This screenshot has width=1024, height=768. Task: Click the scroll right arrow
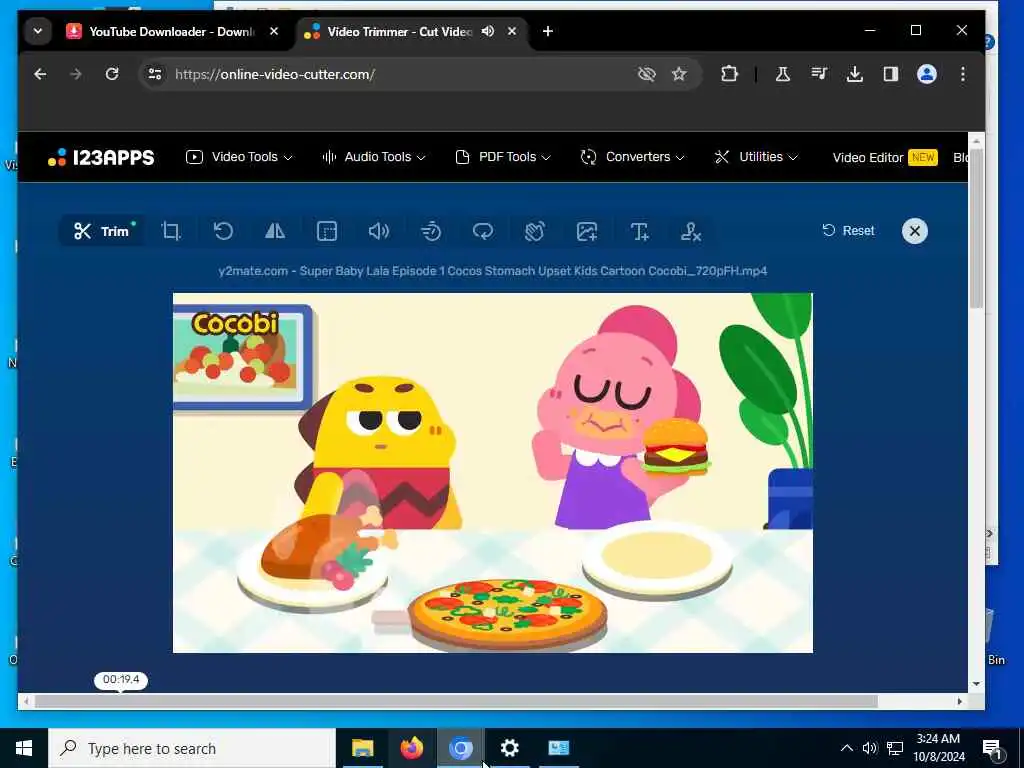point(959,701)
